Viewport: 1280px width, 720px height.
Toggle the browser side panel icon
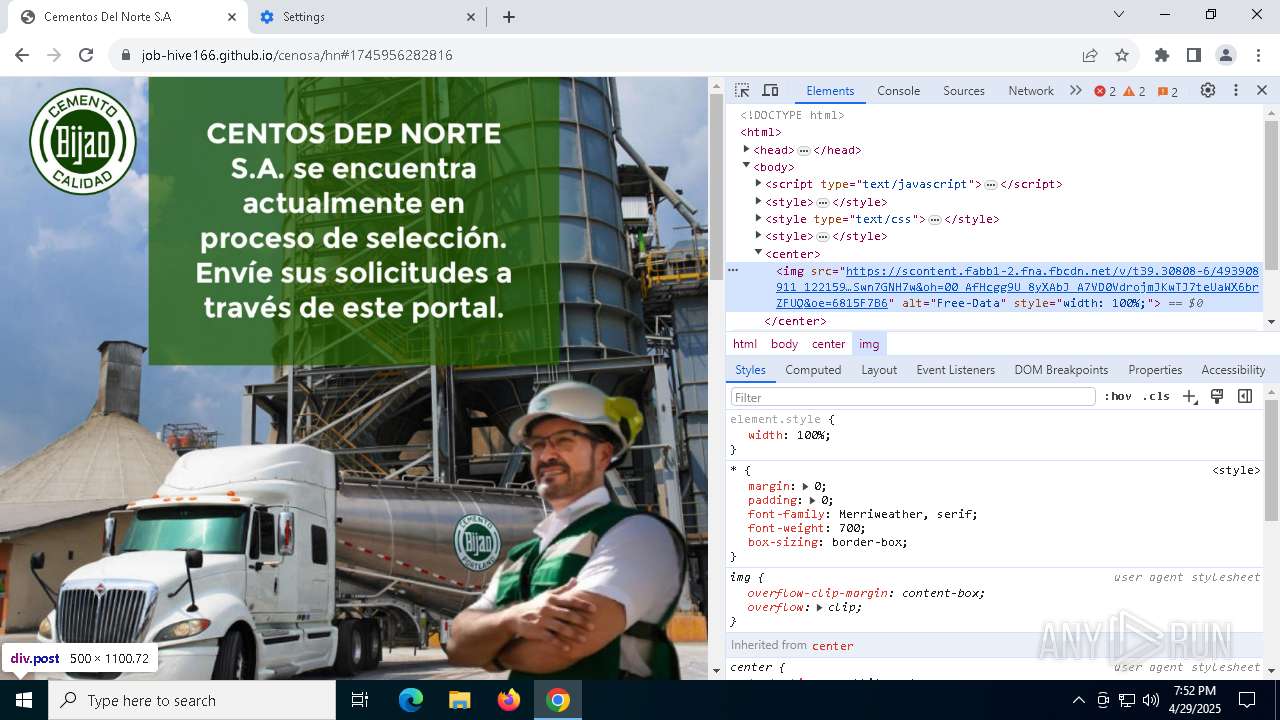[x=1194, y=55]
